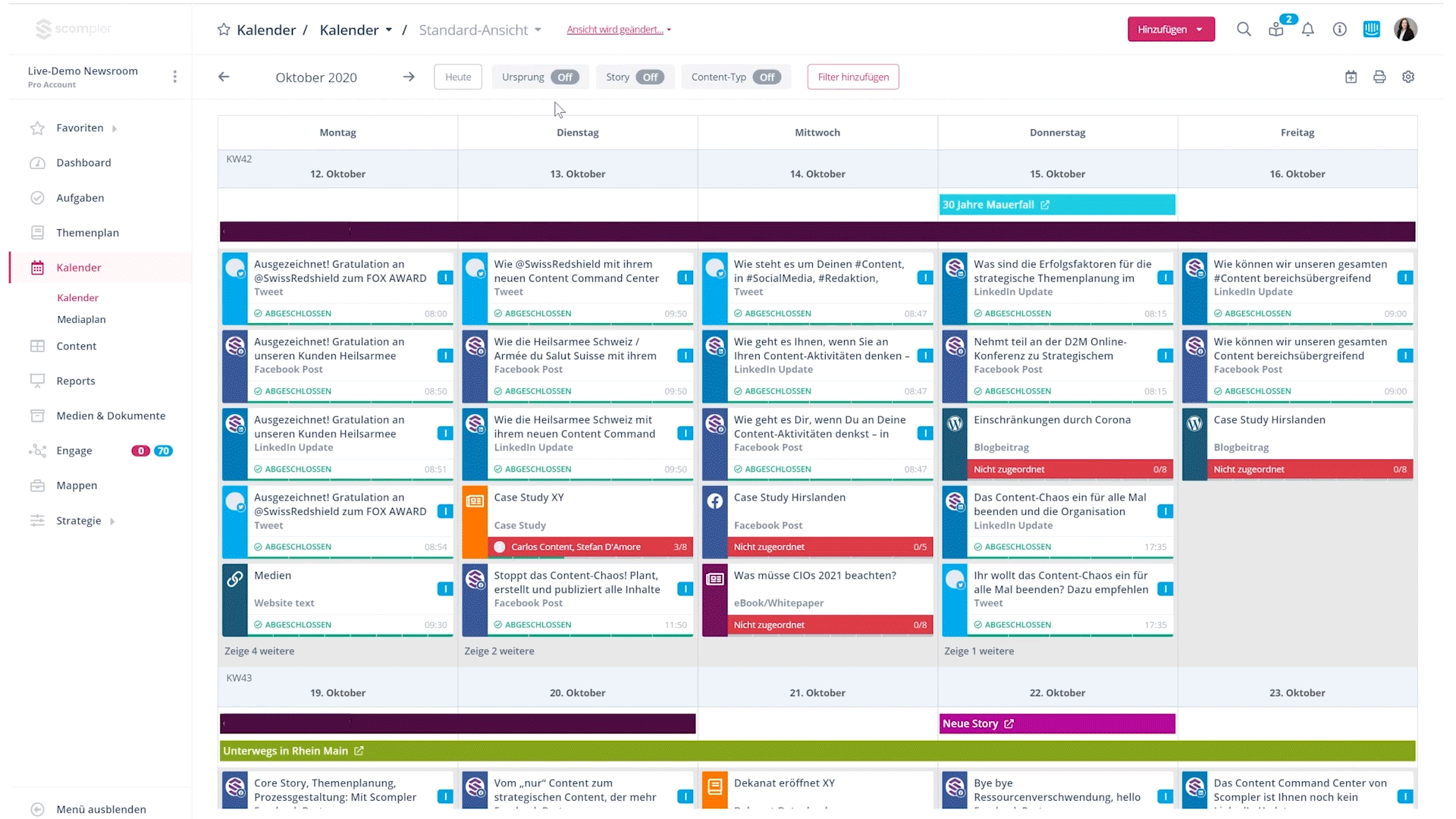Toggle the Story filter switch

(650, 77)
